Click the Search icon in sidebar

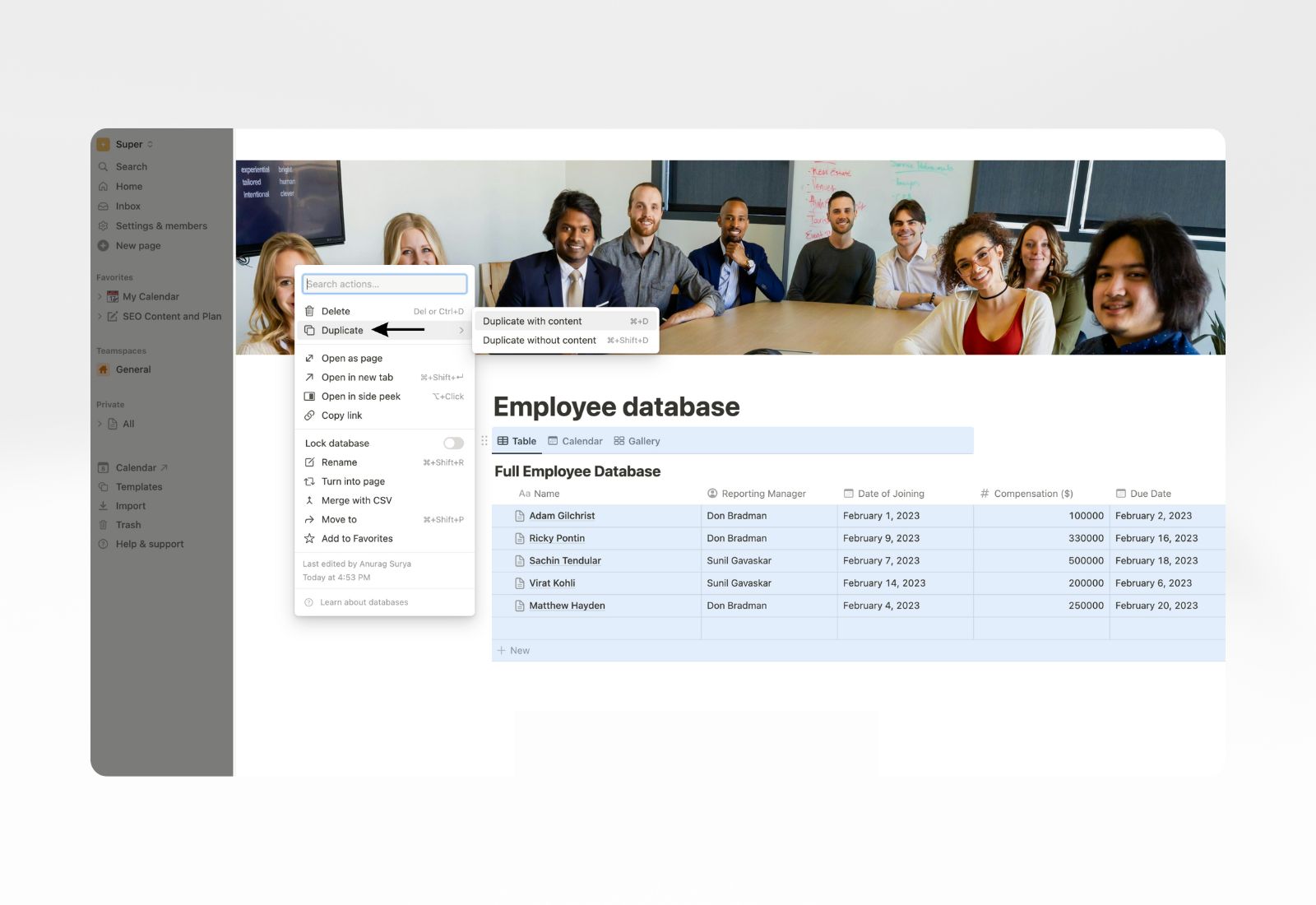[x=104, y=166]
